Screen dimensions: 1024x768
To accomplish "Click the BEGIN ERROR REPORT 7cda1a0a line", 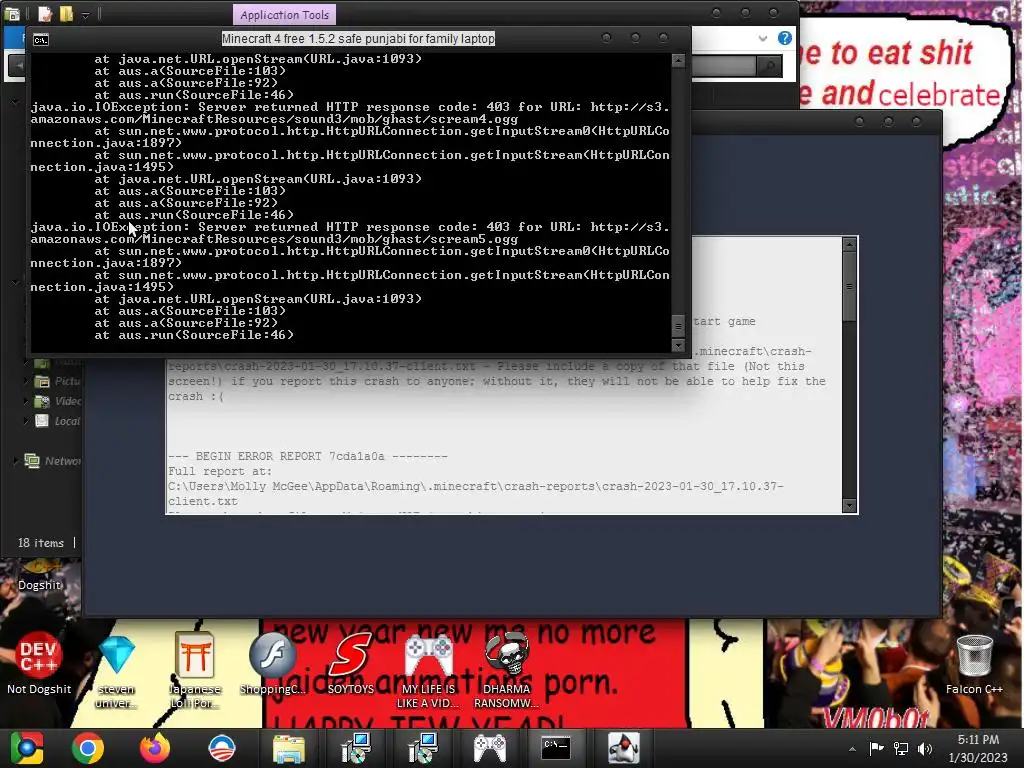I will [308, 456].
